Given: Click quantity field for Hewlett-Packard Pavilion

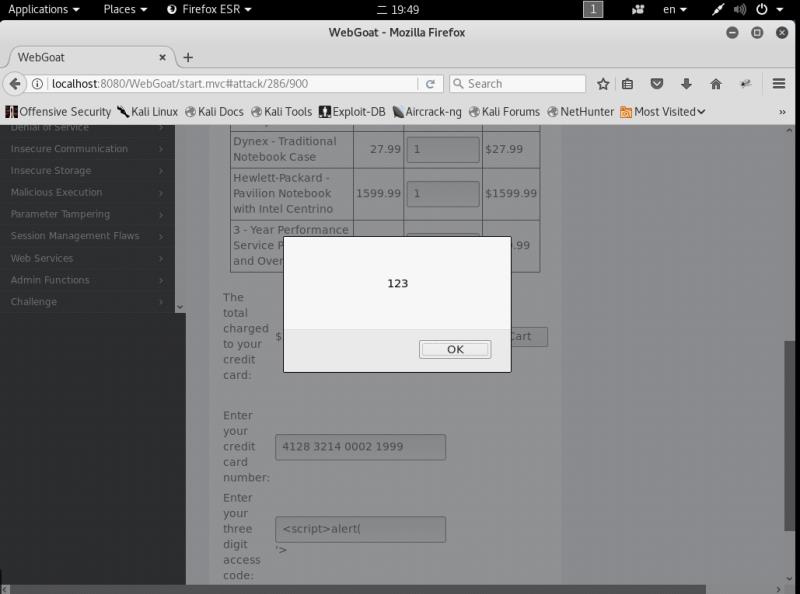Looking at the screenshot, I should point(443,194).
